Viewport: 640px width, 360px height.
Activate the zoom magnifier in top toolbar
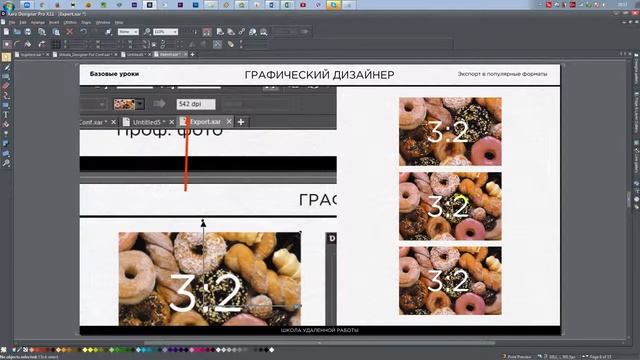click(x=147, y=32)
